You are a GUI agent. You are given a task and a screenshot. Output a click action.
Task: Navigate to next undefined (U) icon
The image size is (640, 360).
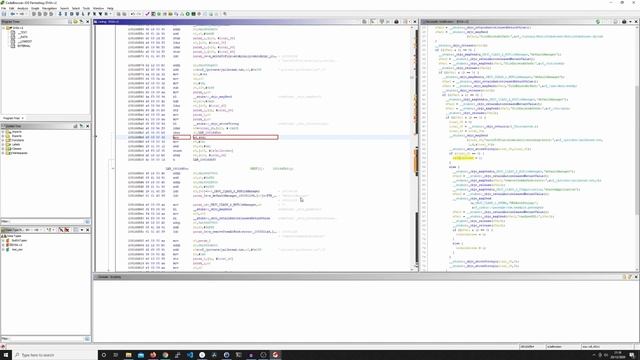(x=77, y=14)
